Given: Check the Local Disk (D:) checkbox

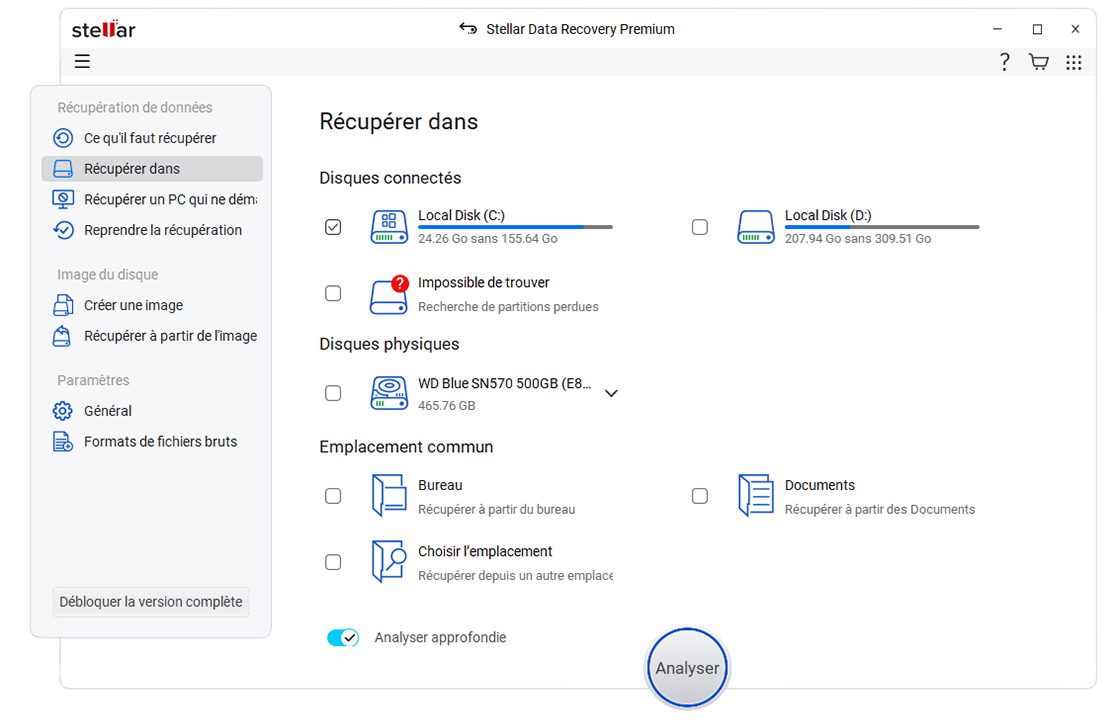Looking at the screenshot, I should click(699, 227).
